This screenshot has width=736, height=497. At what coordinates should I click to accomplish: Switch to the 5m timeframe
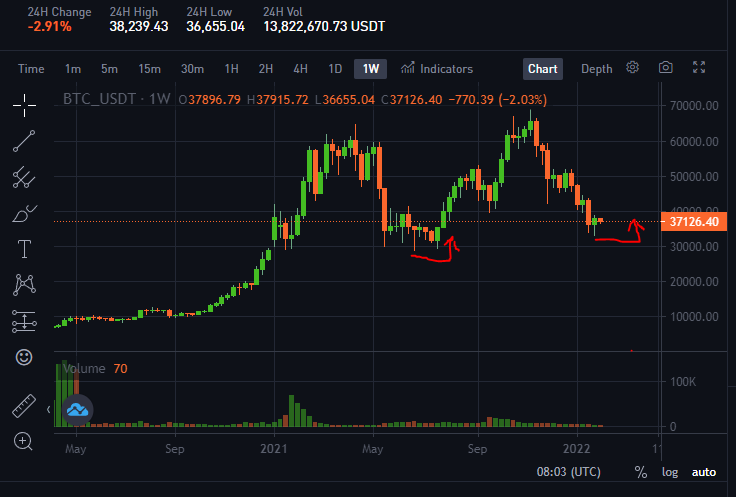(x=109, y=69)
